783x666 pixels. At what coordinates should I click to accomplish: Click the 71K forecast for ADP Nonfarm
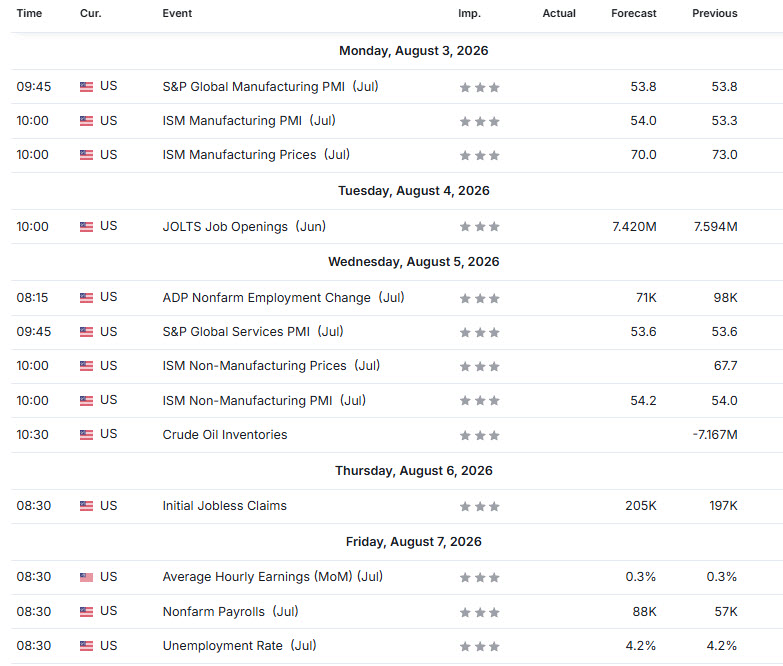tap(646, 298)
